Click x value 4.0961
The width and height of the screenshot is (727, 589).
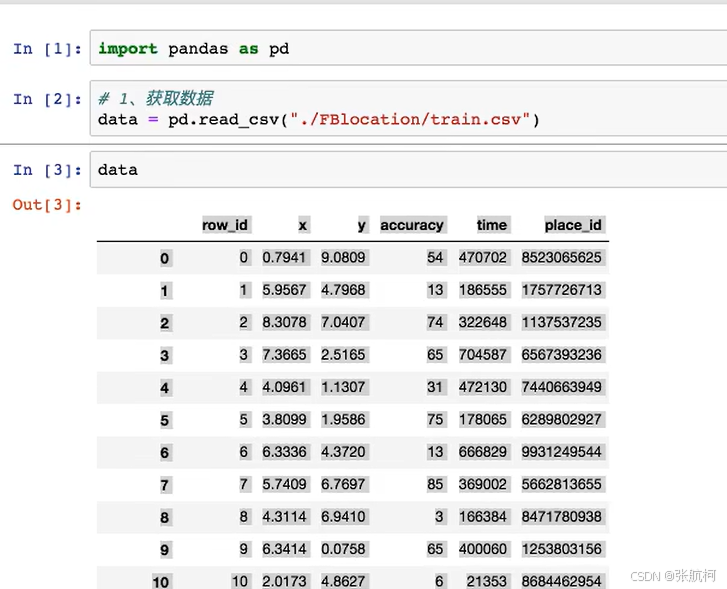pos(285,387)
